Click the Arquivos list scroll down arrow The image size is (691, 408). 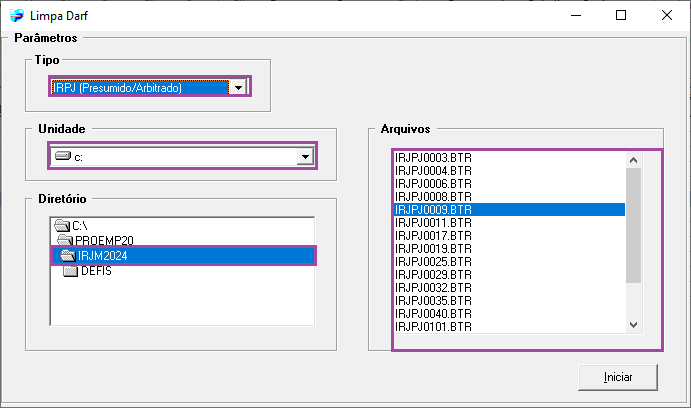[x=633, y=325]
